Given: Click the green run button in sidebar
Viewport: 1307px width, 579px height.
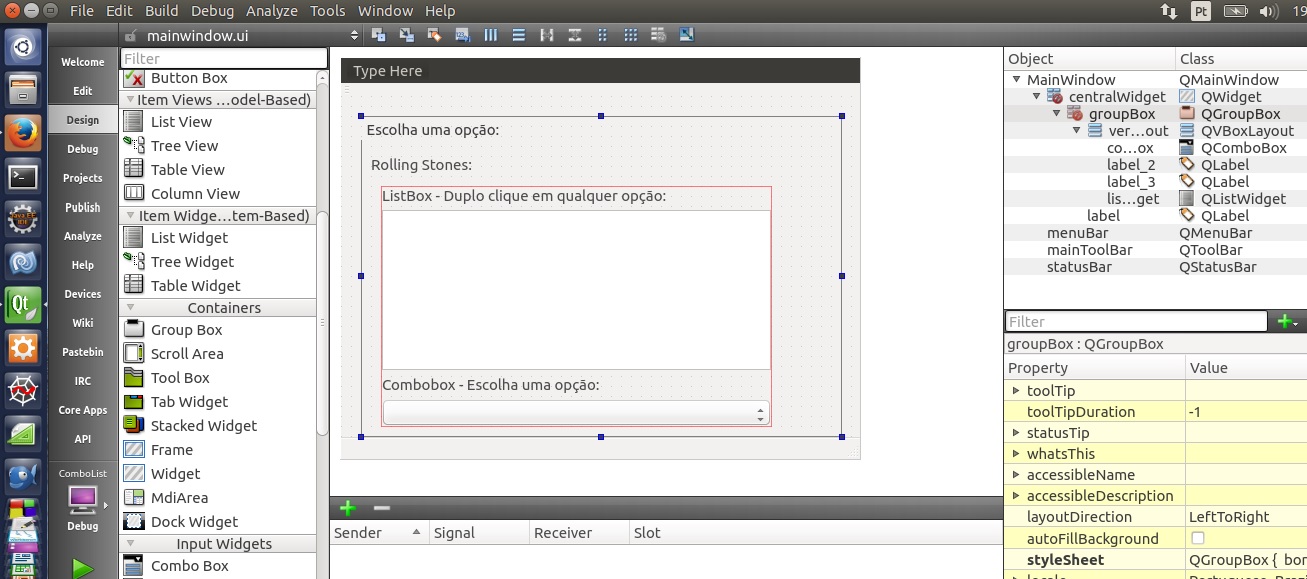Looking at the screenshot, I should pos(82,568).
